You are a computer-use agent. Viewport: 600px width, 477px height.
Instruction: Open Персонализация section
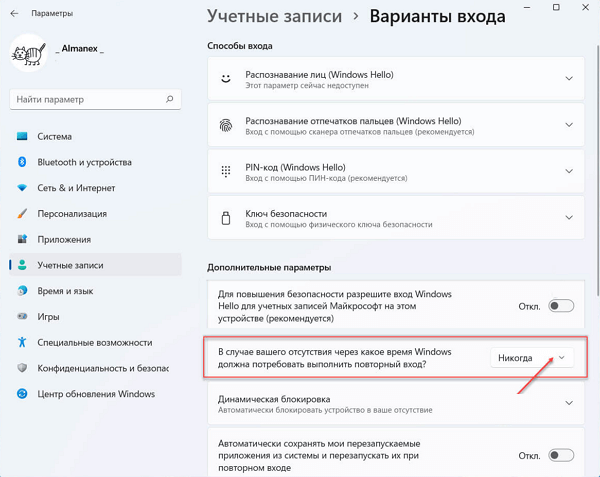[x=95, y=213]
